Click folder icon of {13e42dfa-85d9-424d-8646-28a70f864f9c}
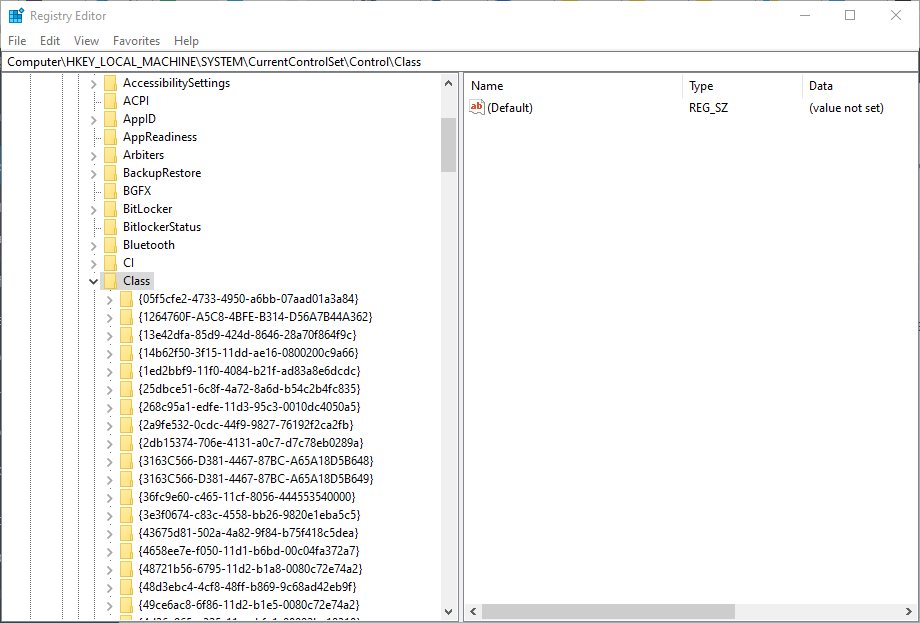The height and width of the screenshot is (623, 920). [x=126, y=335]
